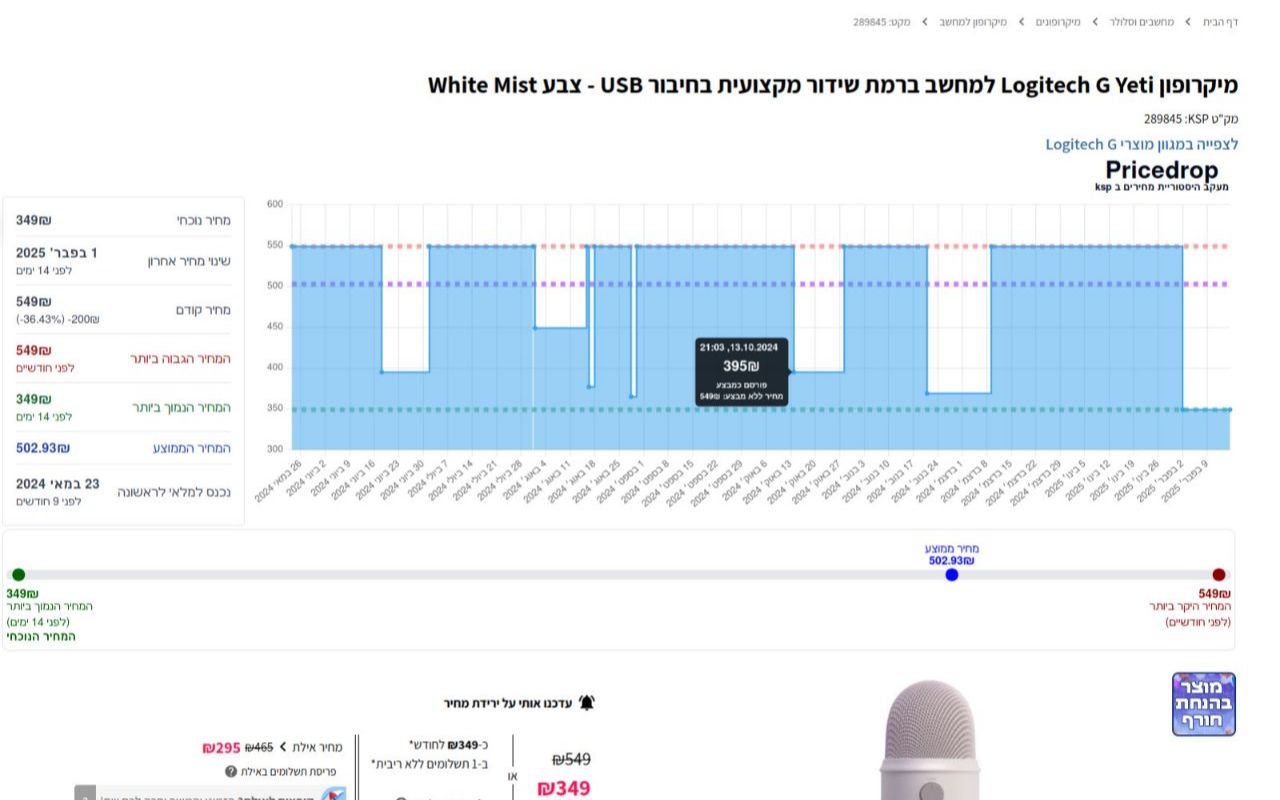1280x800 pixels.
Task: Click the price drop bell icon
Action: click(587, 703)
